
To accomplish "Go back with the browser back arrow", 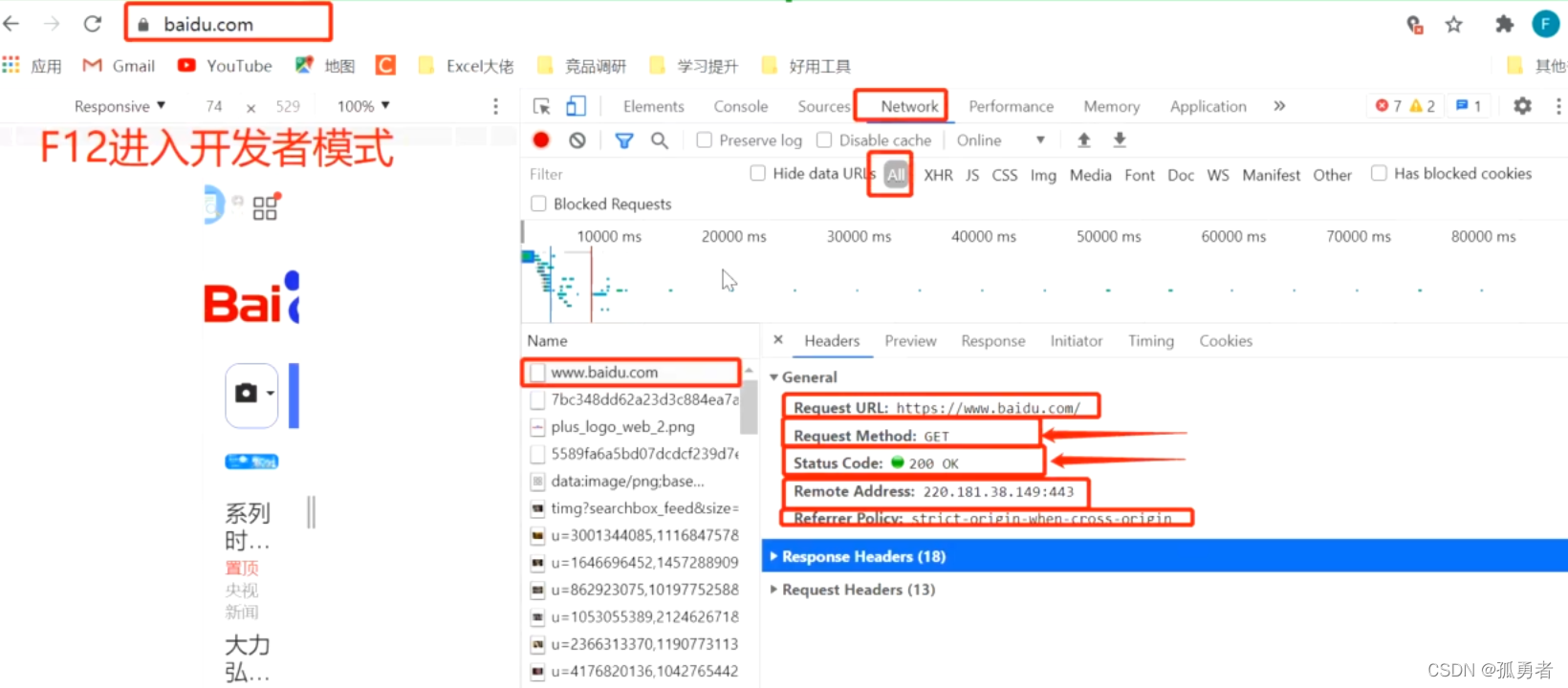I will click(x=12, y=24).
